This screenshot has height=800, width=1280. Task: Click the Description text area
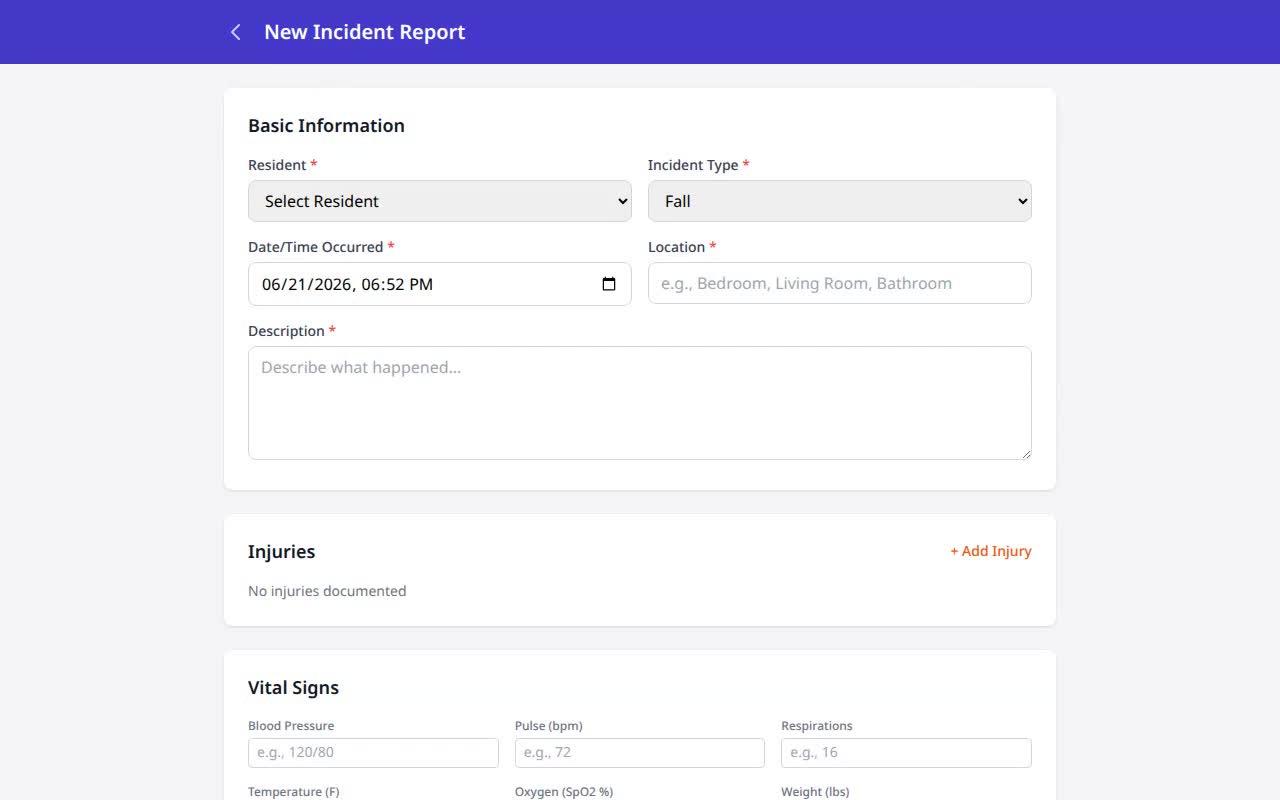pyautogui.click(x=640, y=403)
